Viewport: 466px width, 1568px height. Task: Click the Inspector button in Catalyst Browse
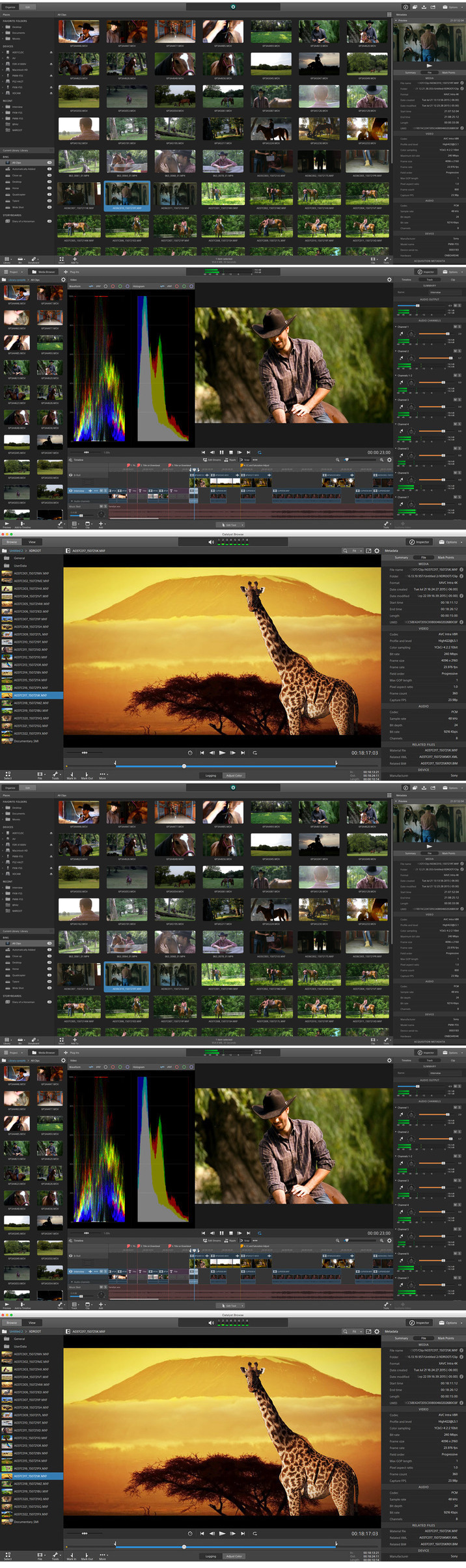coord(420,541)
